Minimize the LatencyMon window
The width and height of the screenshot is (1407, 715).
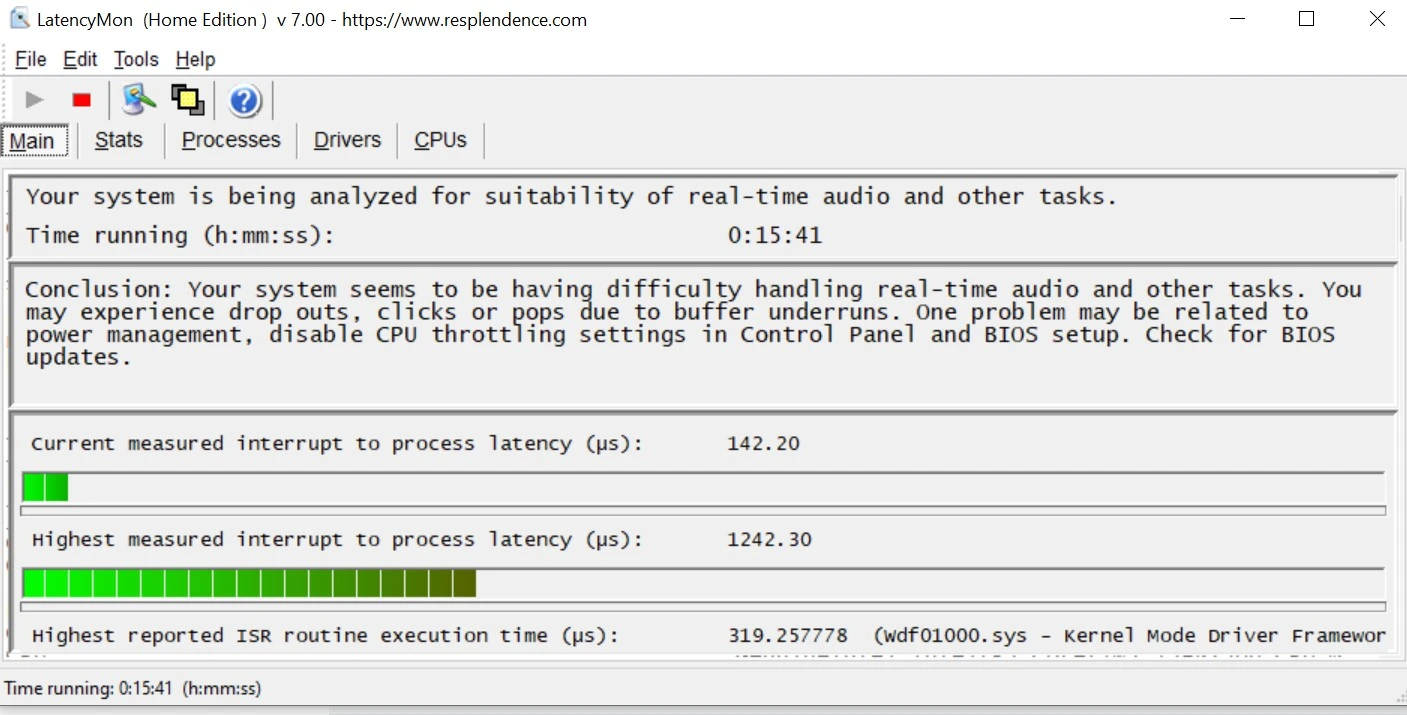[1235, 19]
